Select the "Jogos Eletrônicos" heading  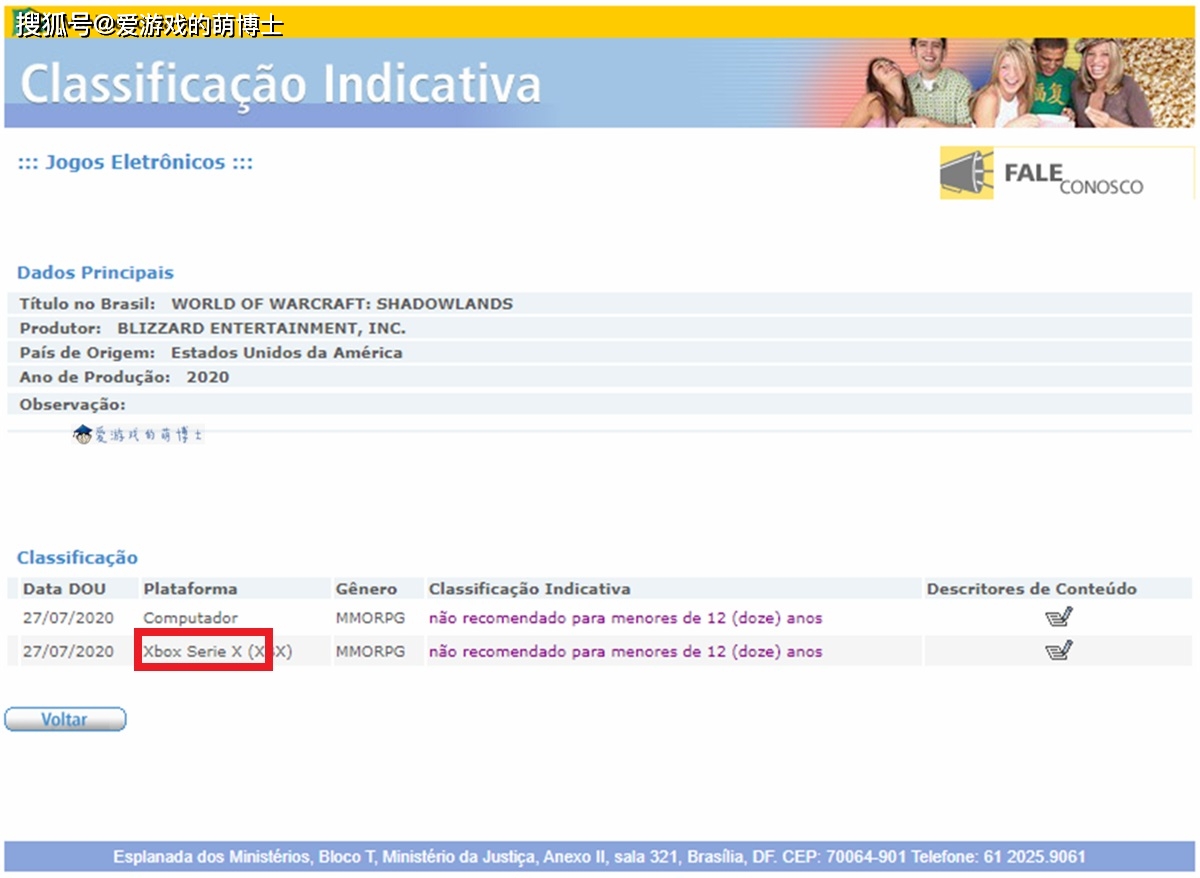[135, 162]
